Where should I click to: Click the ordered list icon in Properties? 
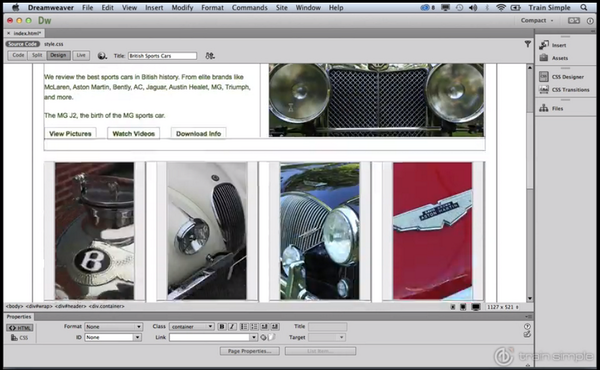(x=254, y=326)
